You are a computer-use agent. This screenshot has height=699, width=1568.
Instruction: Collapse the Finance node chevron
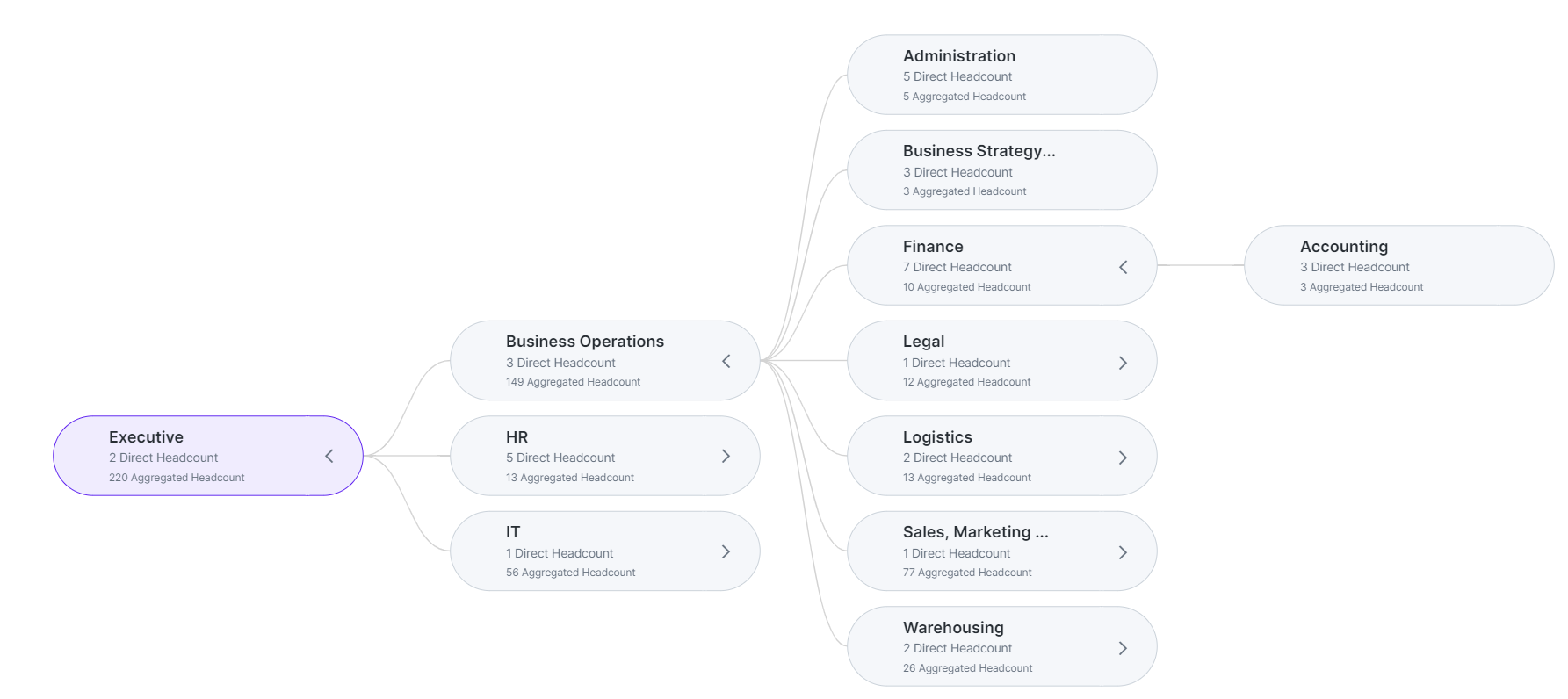click(1124, 267)
